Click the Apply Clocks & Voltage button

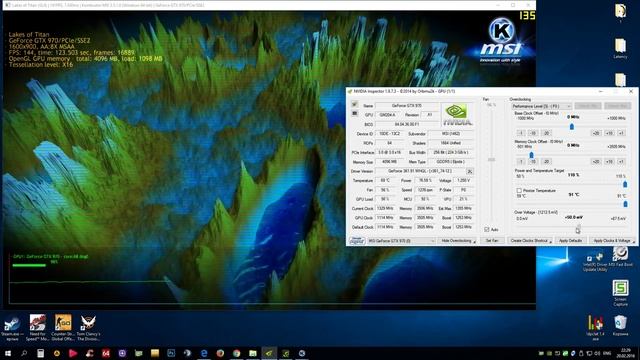point(612,241)
